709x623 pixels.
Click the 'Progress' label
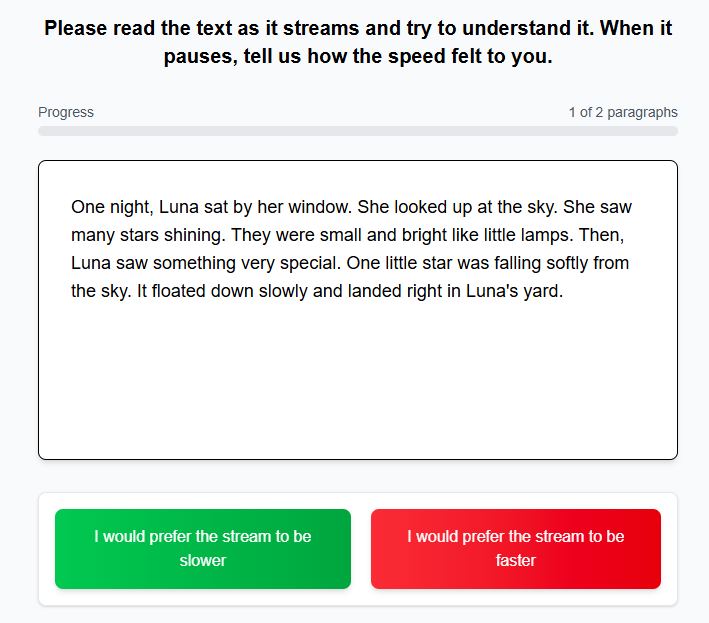coord(66,112)
